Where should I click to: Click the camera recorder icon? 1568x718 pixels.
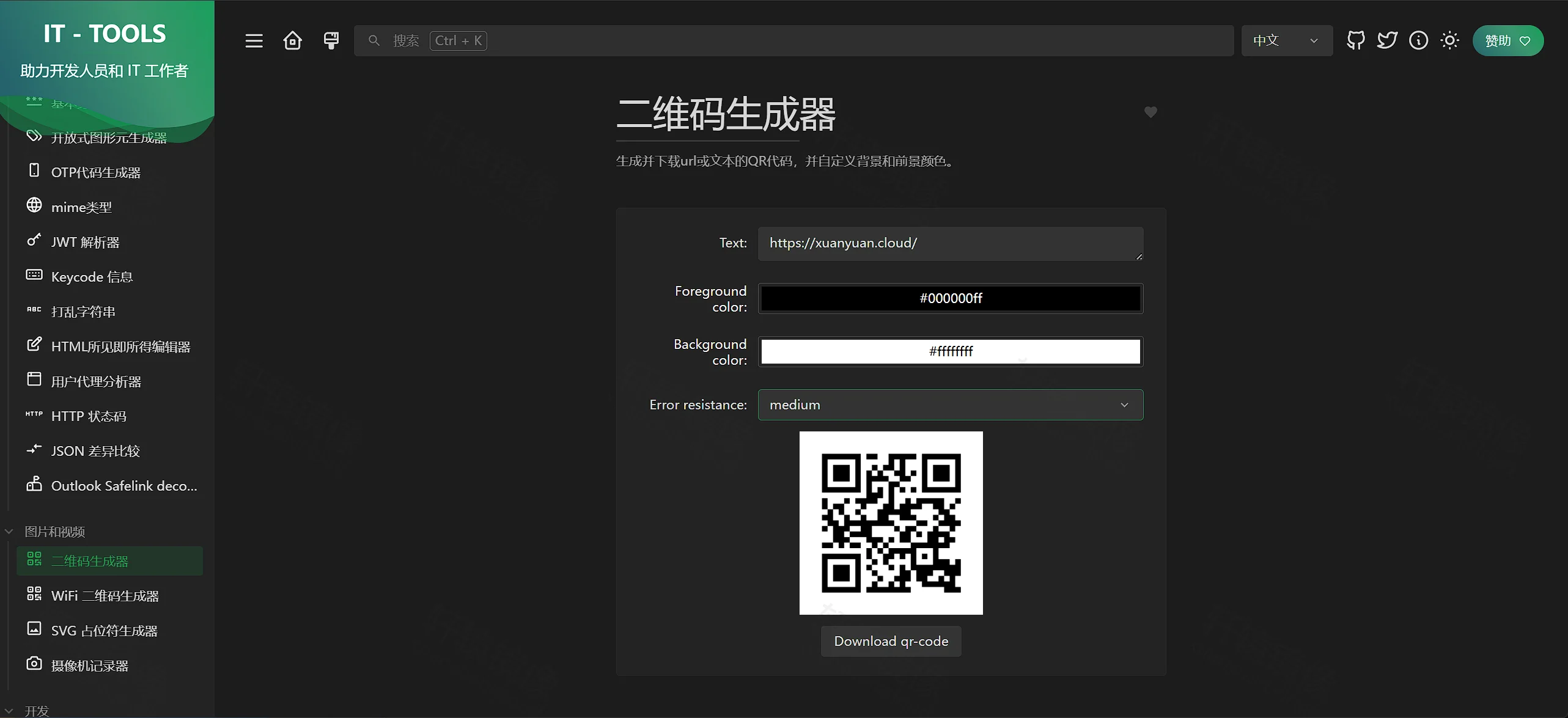click(34, 663)
